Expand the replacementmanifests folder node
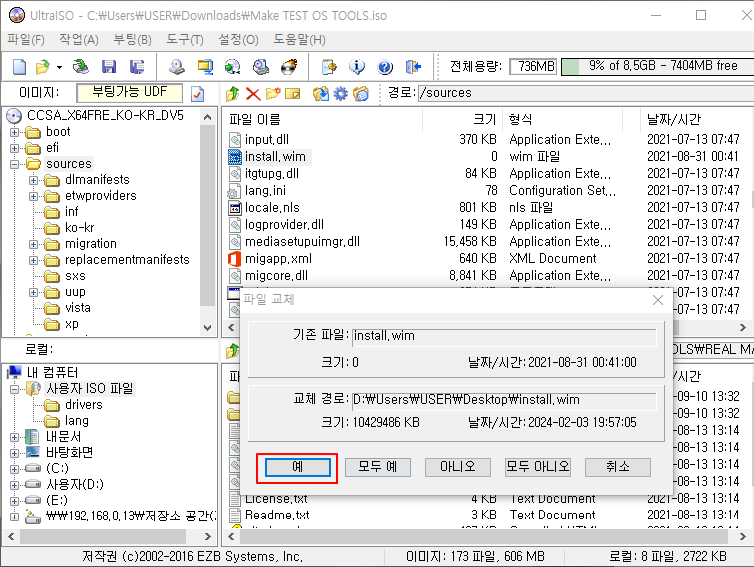 33,260
